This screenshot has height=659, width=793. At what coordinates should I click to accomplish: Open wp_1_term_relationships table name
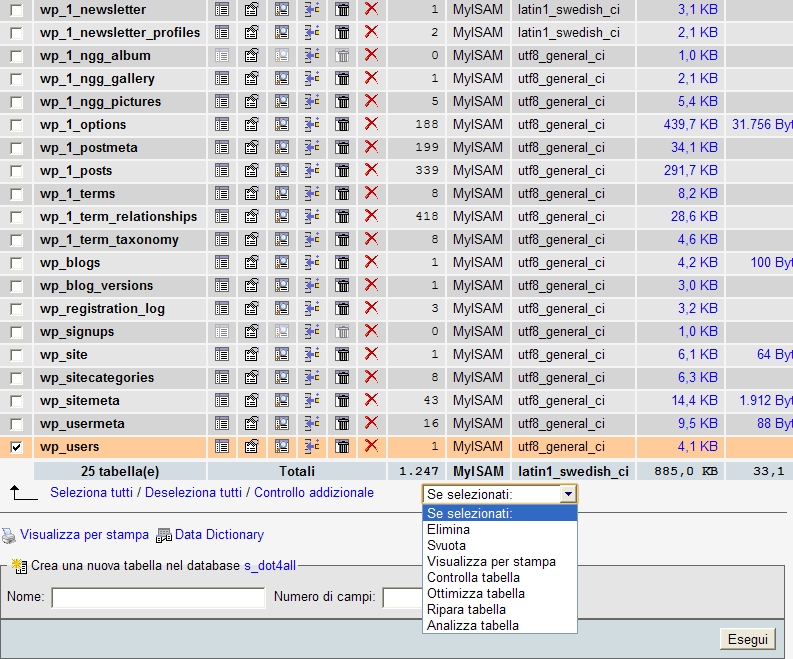click(118, 216)
